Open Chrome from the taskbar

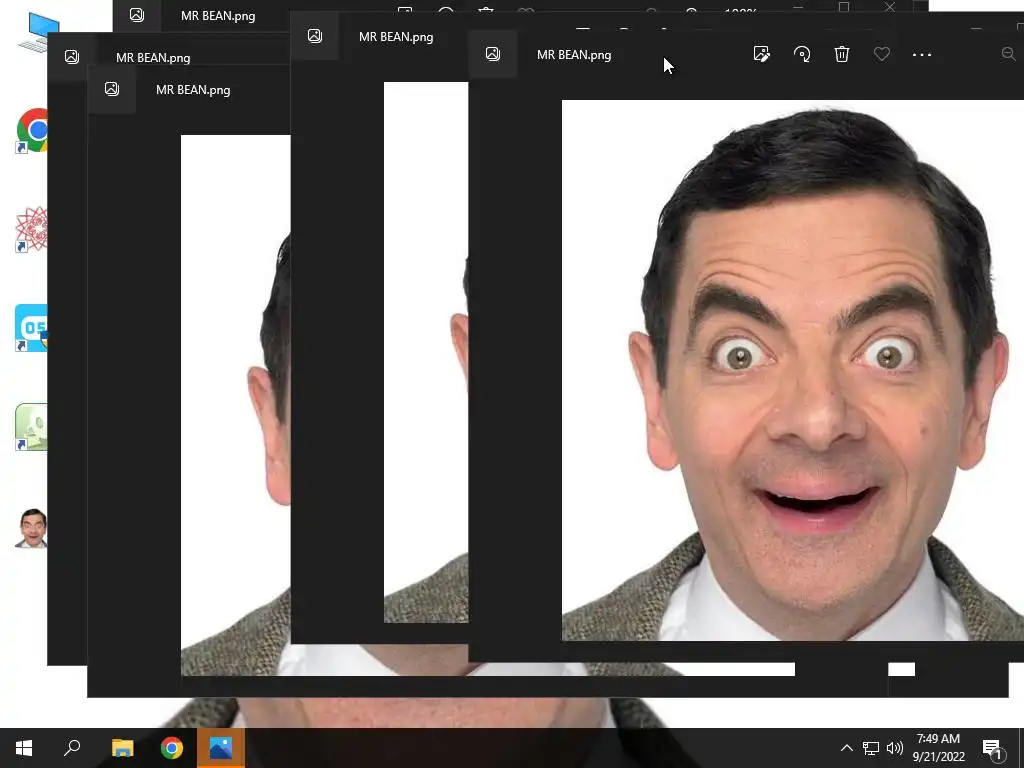pos(172,748)
